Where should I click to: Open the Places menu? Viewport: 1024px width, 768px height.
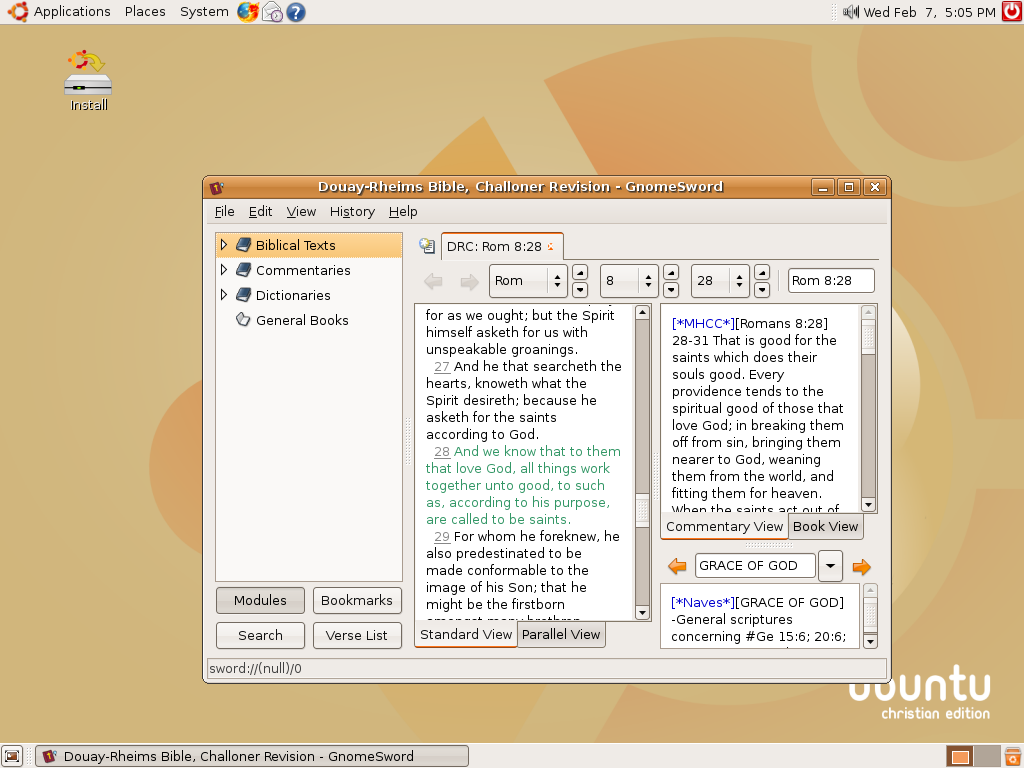click(x=145, y=12)
